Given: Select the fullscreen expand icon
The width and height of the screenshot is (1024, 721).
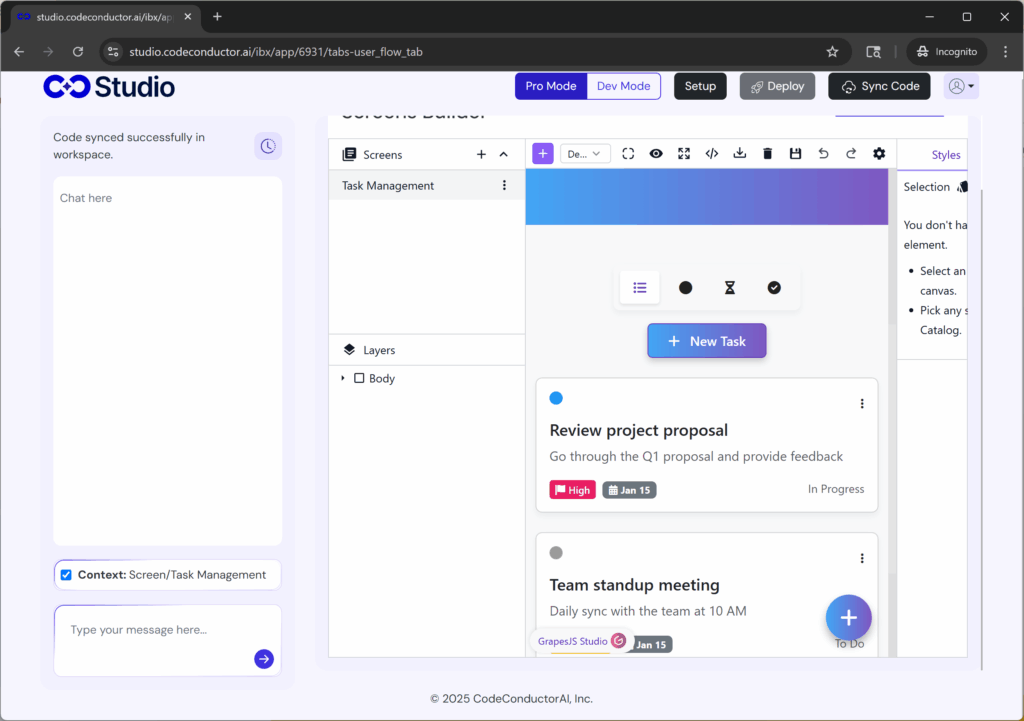Looking at the screenshot, I should click(684, 153).
